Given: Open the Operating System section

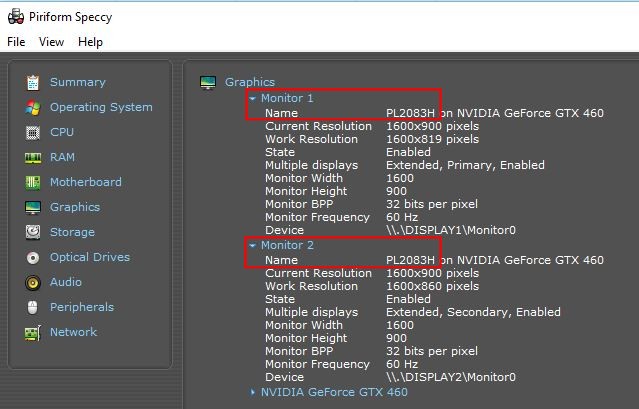Looking at the screenshot, I should click(101, 107).
